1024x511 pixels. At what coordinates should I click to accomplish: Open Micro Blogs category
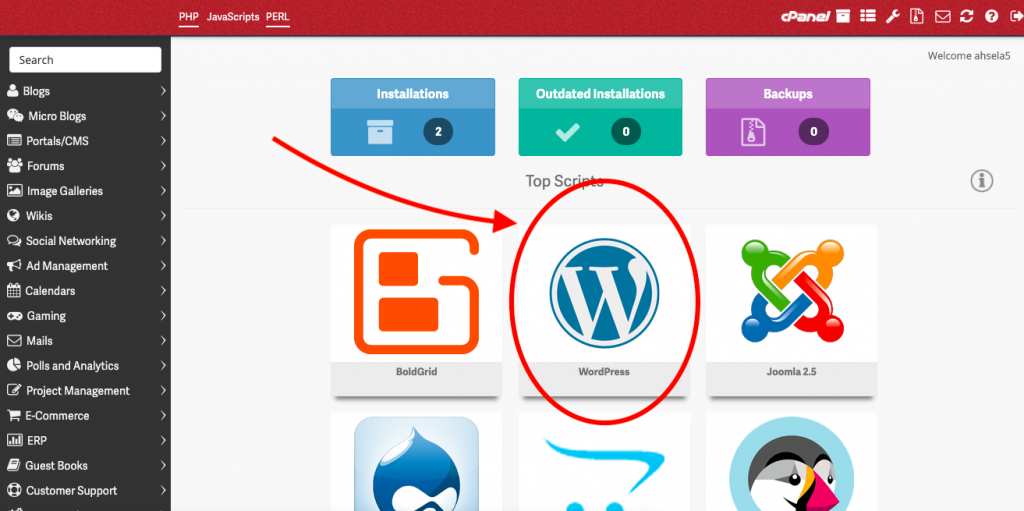pos(86,116)
